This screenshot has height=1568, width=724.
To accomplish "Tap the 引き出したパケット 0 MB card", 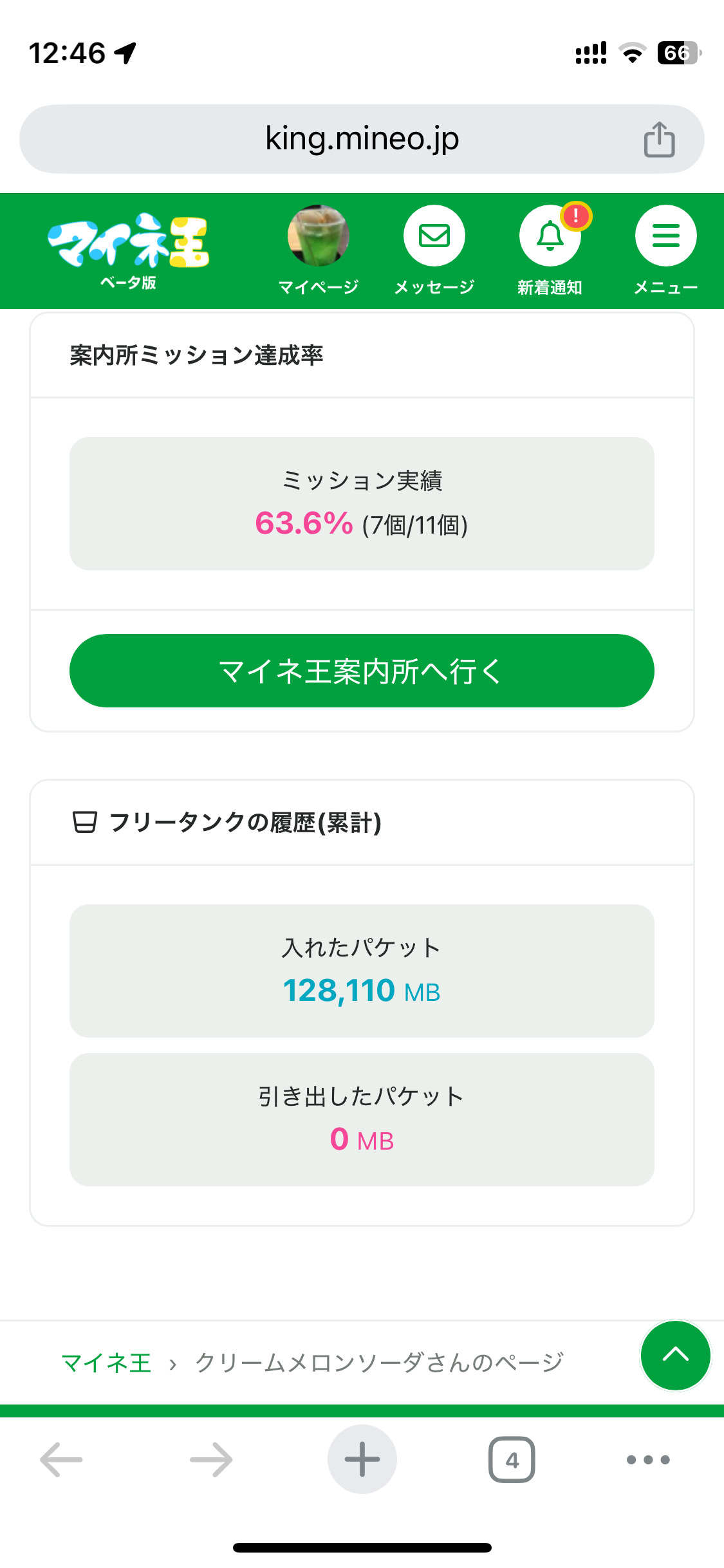I will coord(362,1119).
